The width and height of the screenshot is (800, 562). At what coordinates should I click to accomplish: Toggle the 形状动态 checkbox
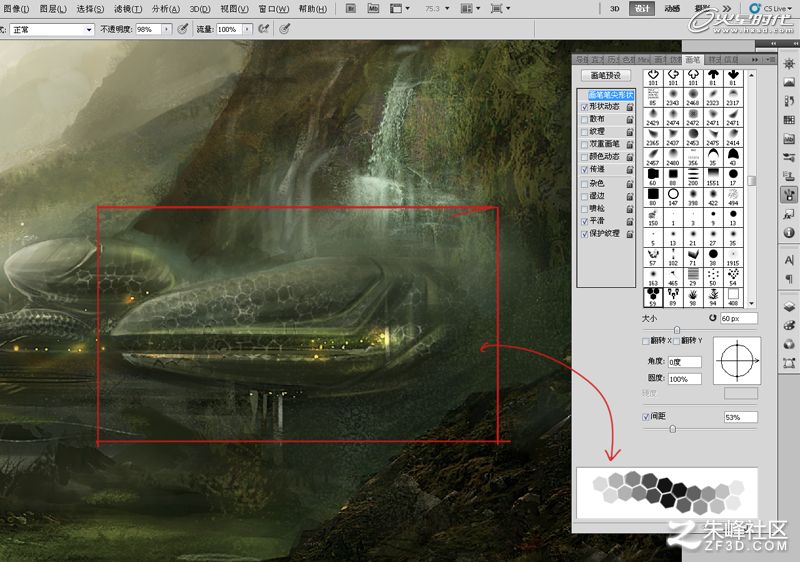pos(585,107)
